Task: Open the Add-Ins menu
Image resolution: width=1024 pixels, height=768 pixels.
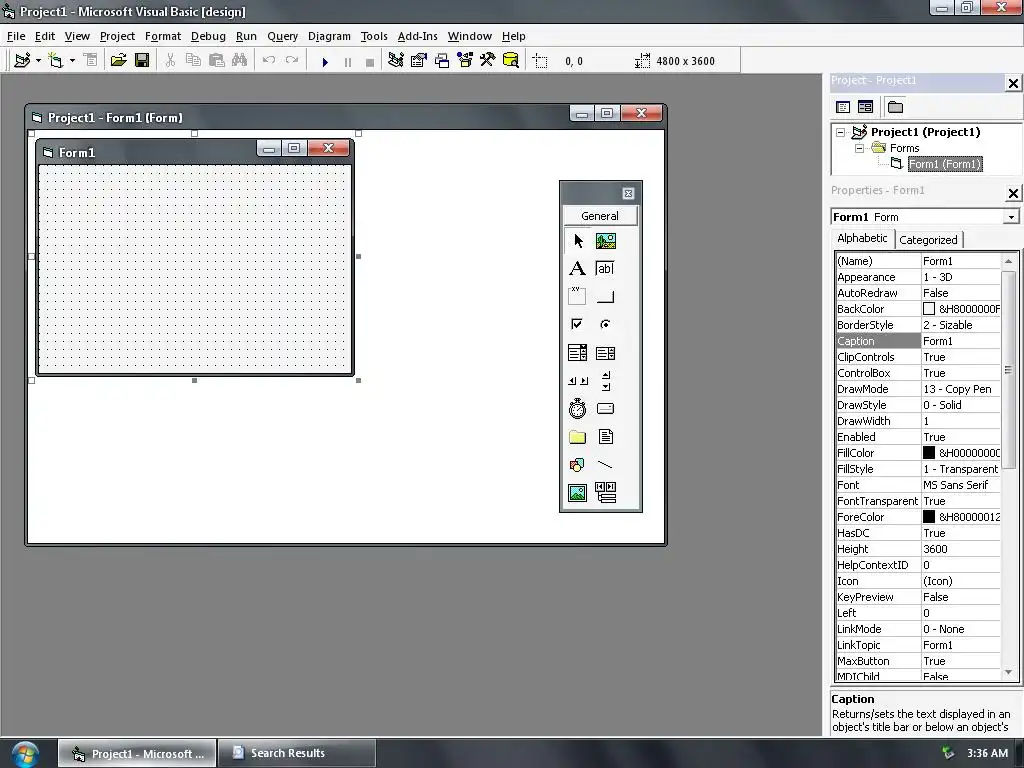Action: [x=417, y=37]
